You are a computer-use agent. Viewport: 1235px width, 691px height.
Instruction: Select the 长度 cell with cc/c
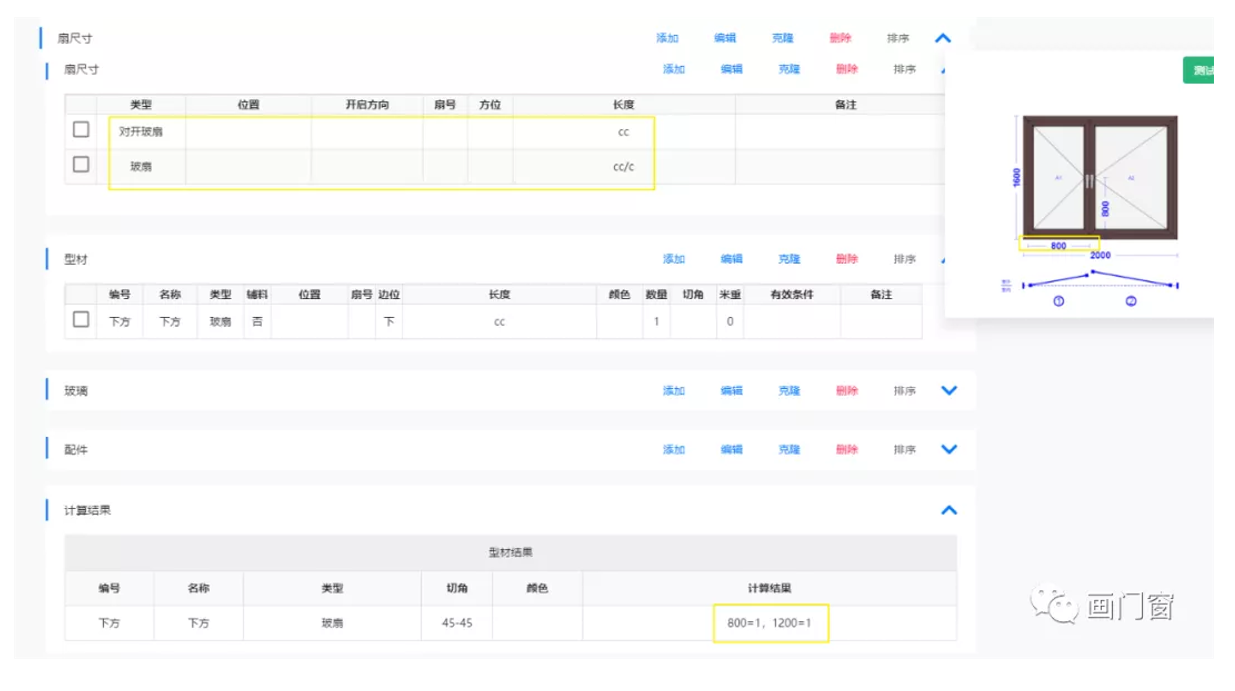[623, 167]
